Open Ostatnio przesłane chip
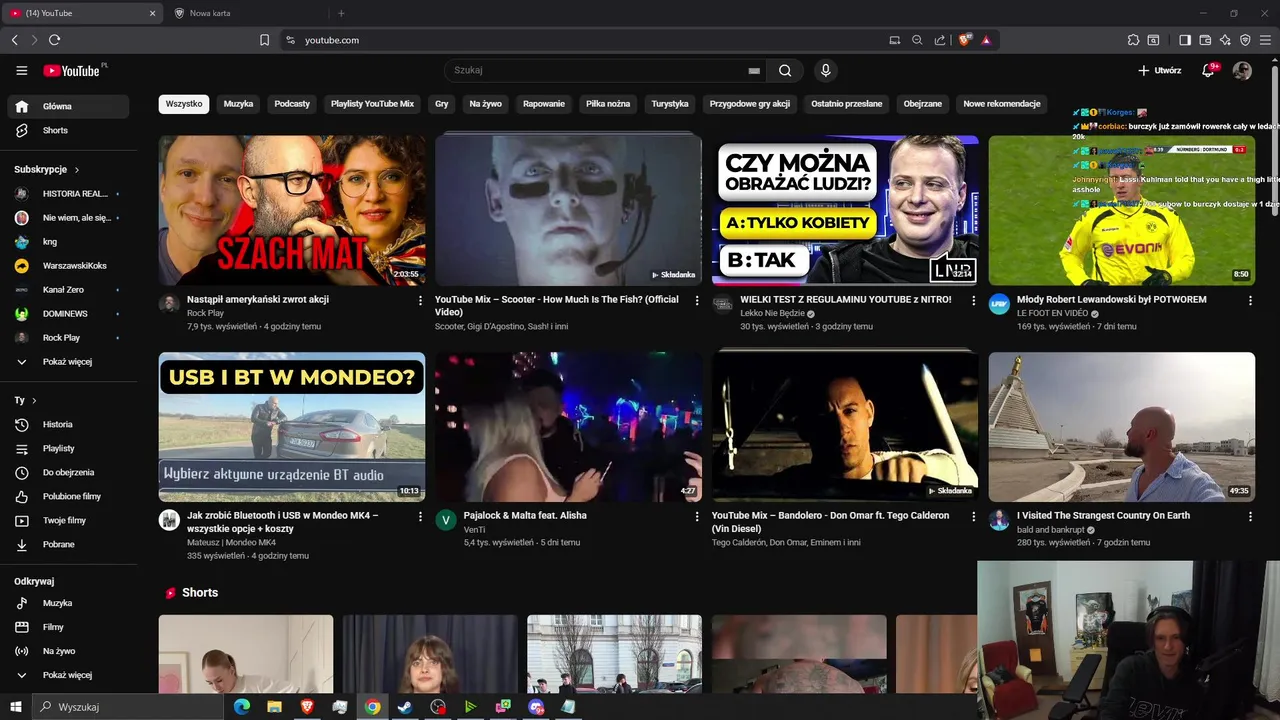 coord(847,104)
